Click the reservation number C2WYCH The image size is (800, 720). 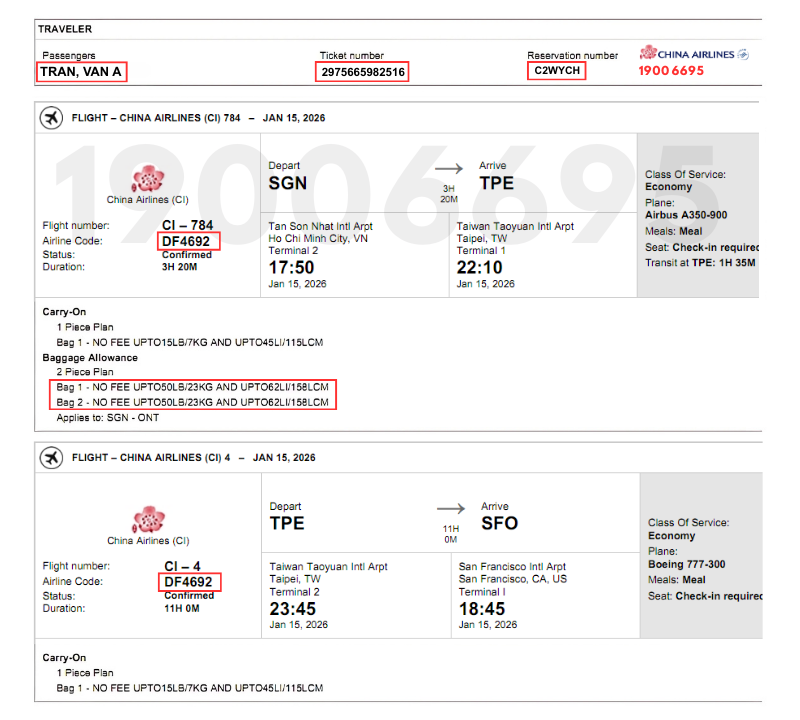[x=555, y=71]
